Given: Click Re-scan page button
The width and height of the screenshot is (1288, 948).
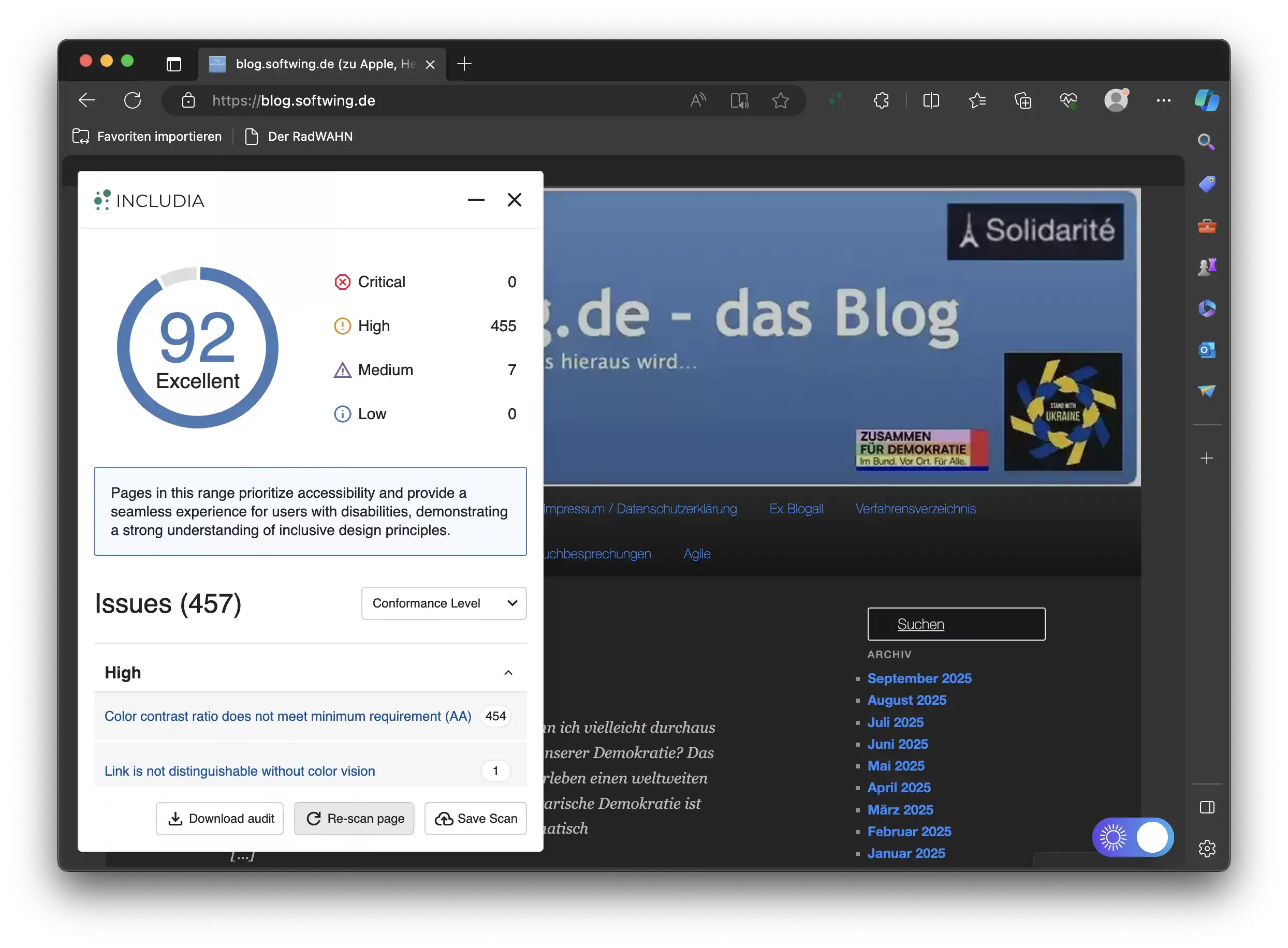Looking at the screenshot, I should [x=354, y=818].
